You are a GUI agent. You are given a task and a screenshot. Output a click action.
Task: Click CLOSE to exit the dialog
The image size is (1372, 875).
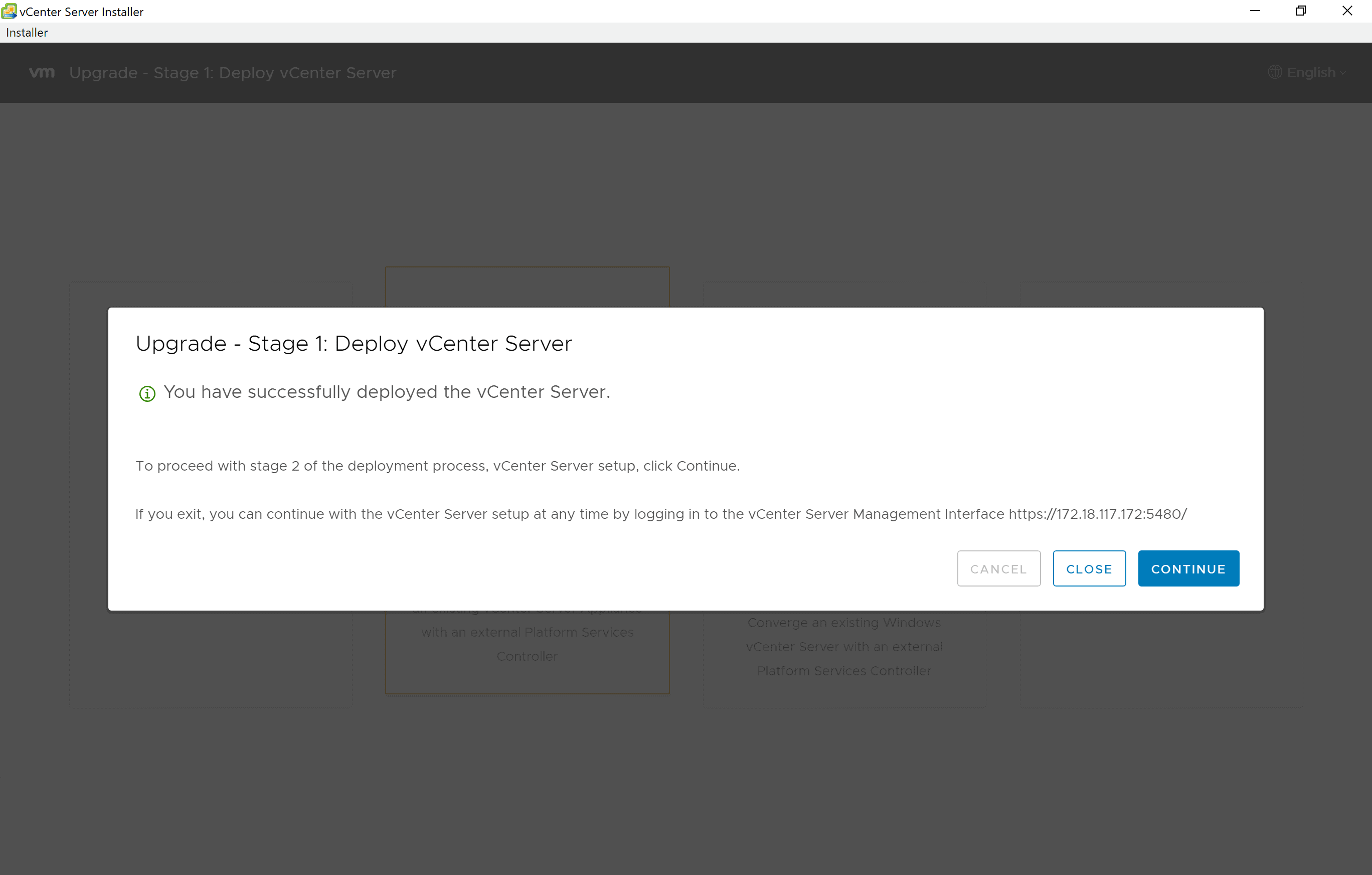(x=1089, y=568)
